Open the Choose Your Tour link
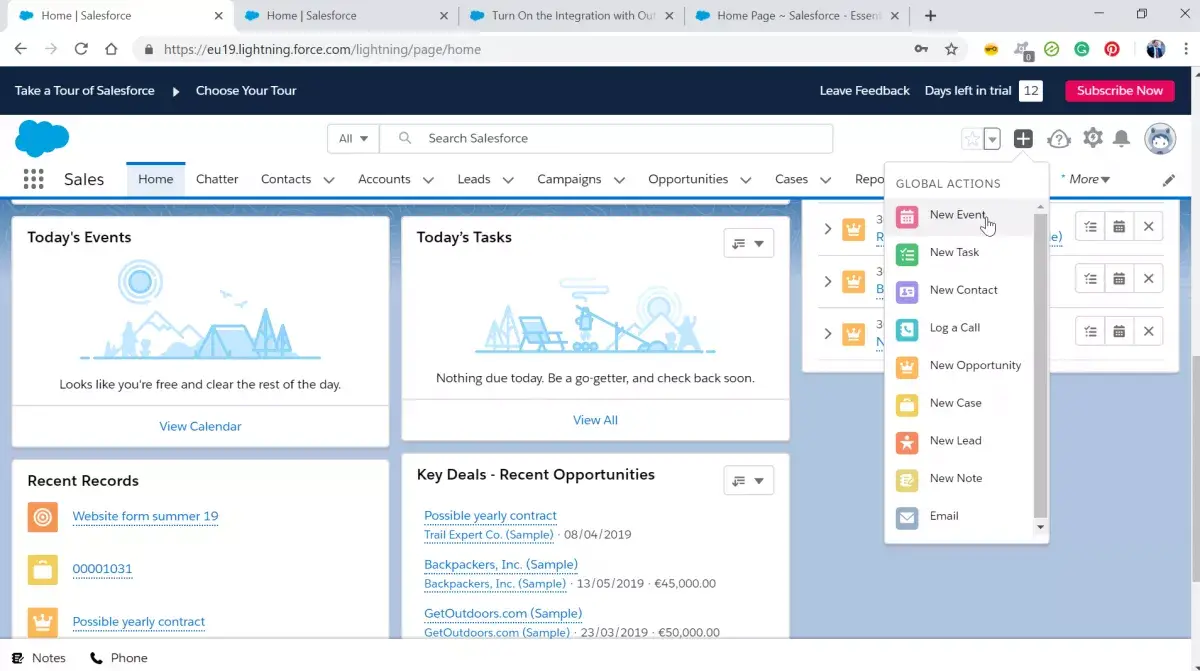Viewport: 1200px width, 671px height. [x=246, y=90]
